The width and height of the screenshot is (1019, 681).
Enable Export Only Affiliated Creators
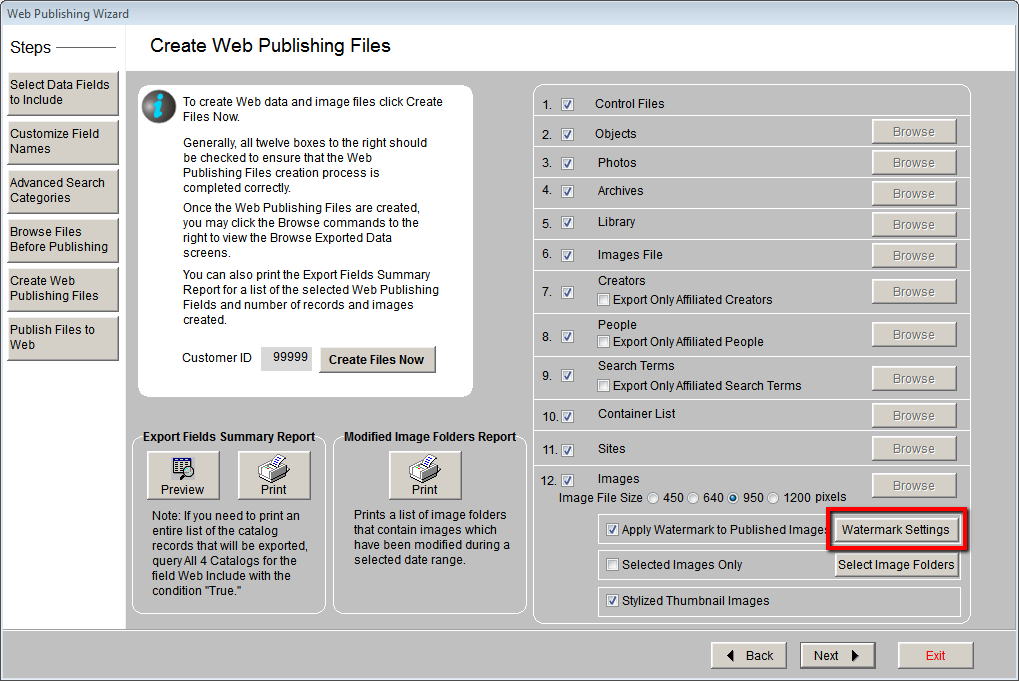pos(604,300)
